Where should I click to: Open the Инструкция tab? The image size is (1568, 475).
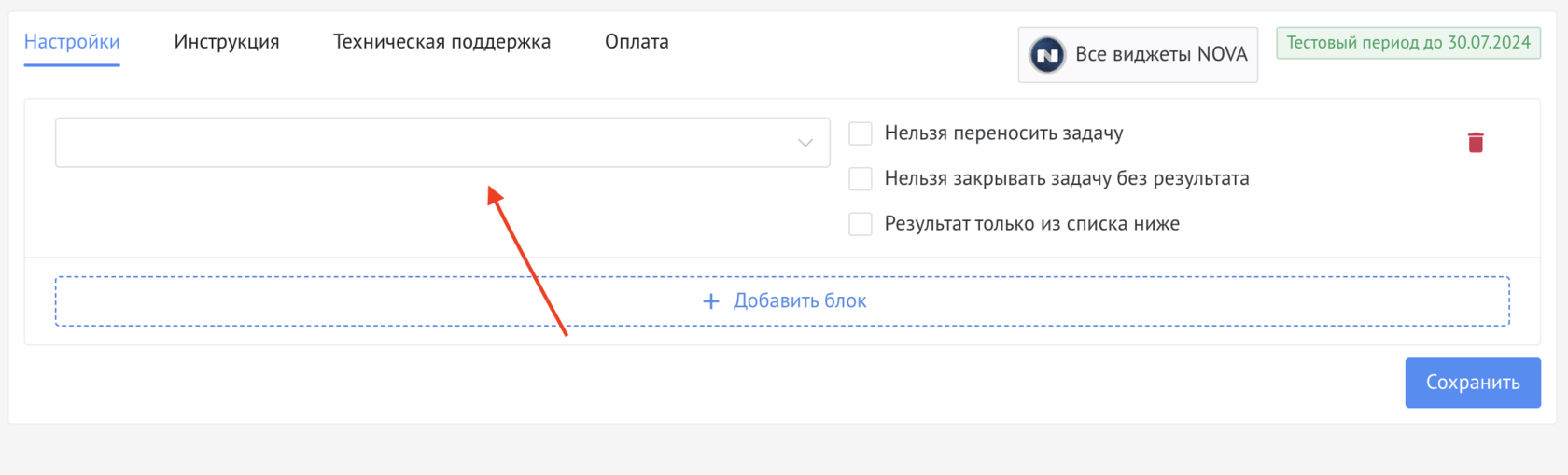click(x=227, y=42)
